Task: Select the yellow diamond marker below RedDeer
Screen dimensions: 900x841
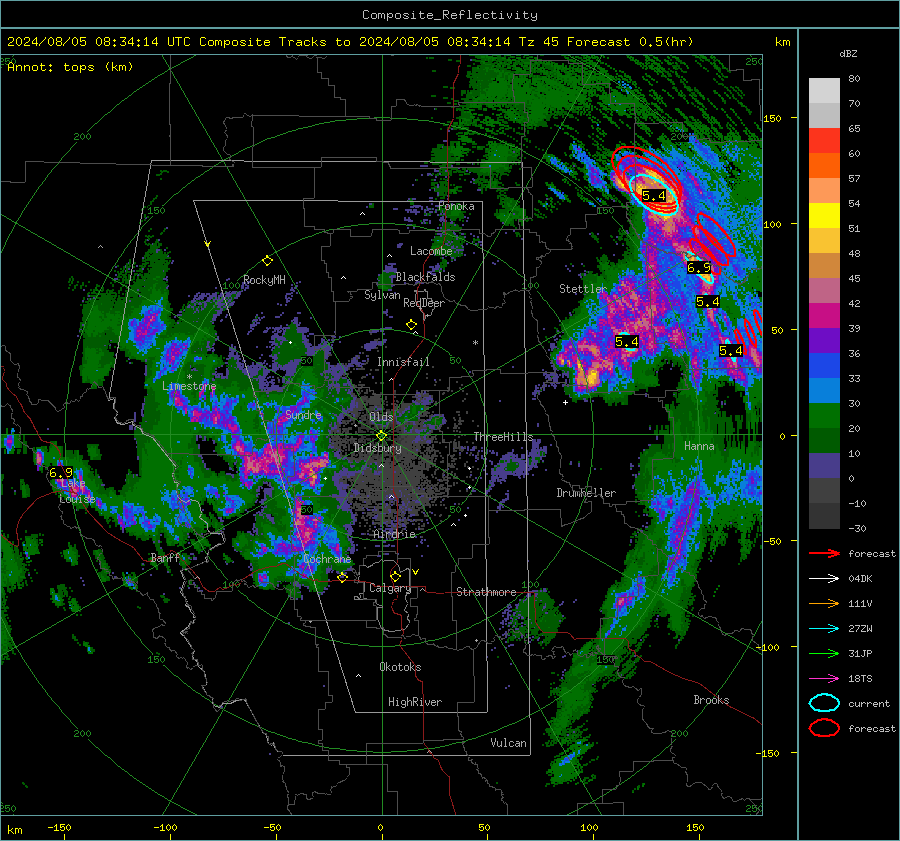Action: tap(411, 325)
